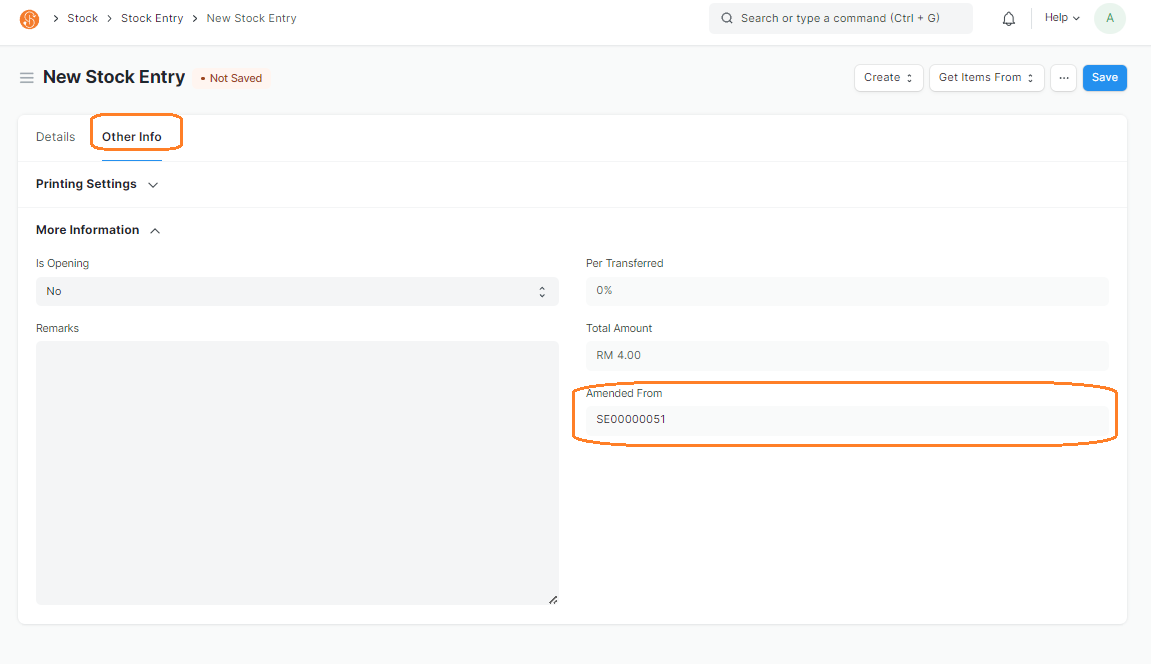Click the New Stock Entry title

point(114,77)
